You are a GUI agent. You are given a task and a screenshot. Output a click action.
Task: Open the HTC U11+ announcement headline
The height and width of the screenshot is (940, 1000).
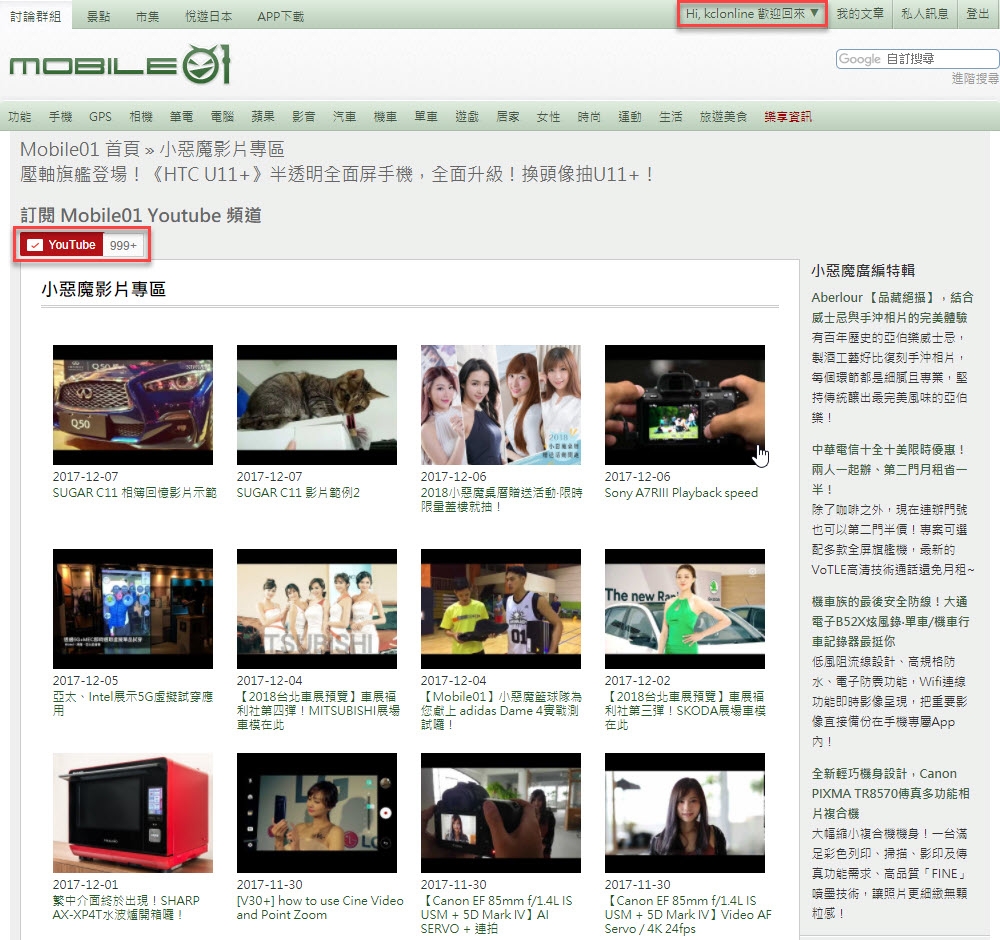point(337,174)
